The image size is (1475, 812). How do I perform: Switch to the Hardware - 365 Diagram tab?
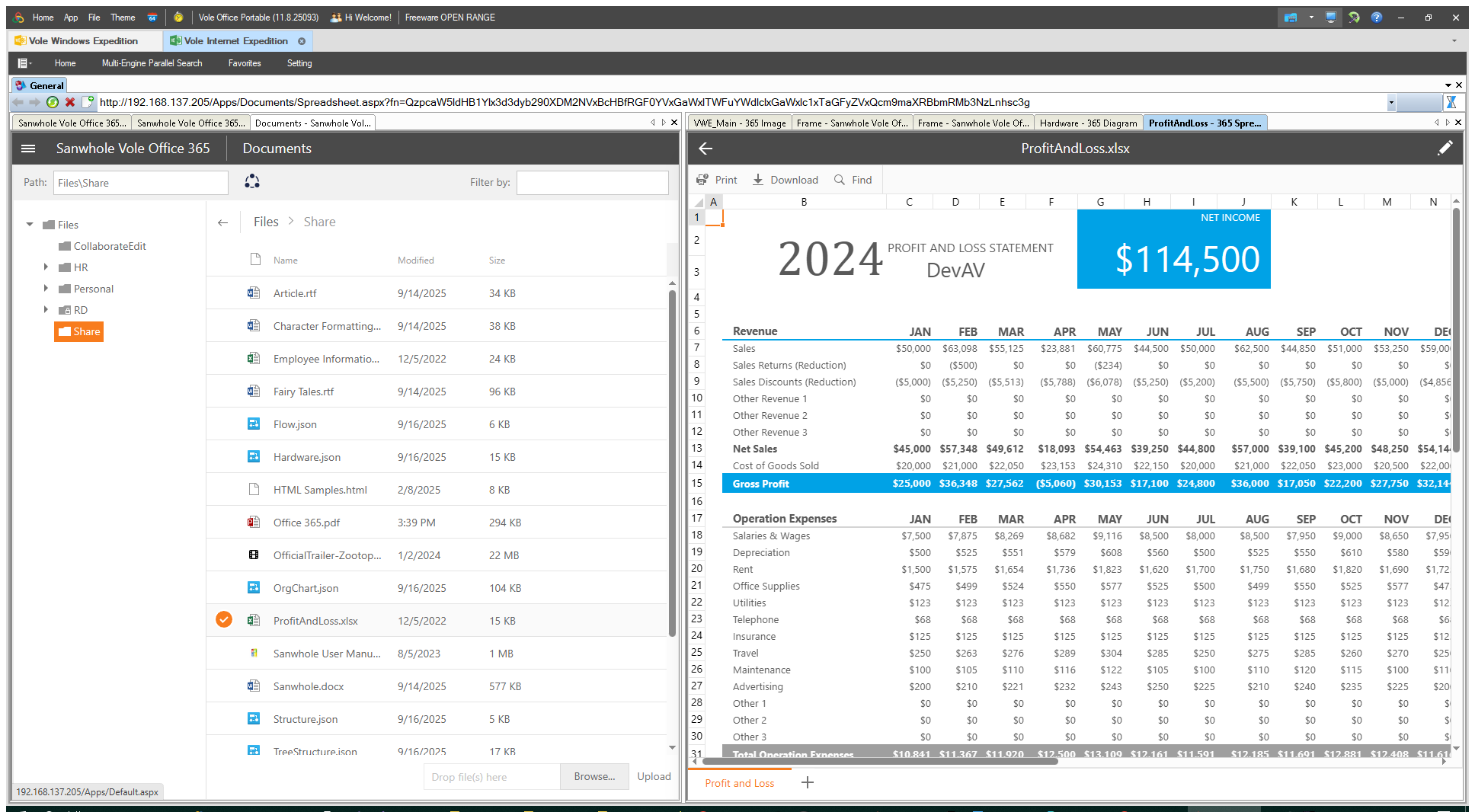pyautogui.click(x=1087, y=123)
